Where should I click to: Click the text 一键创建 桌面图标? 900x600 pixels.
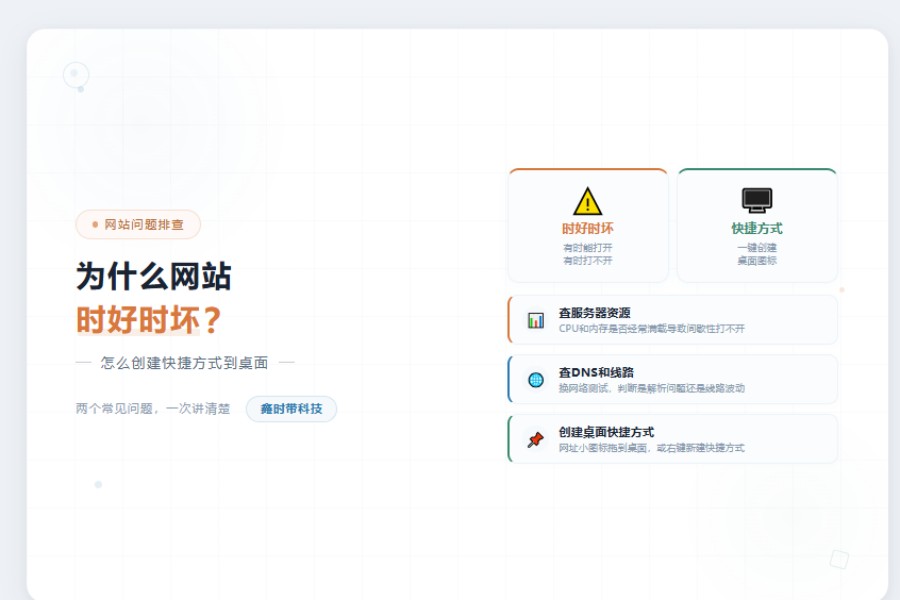(757, 254)
